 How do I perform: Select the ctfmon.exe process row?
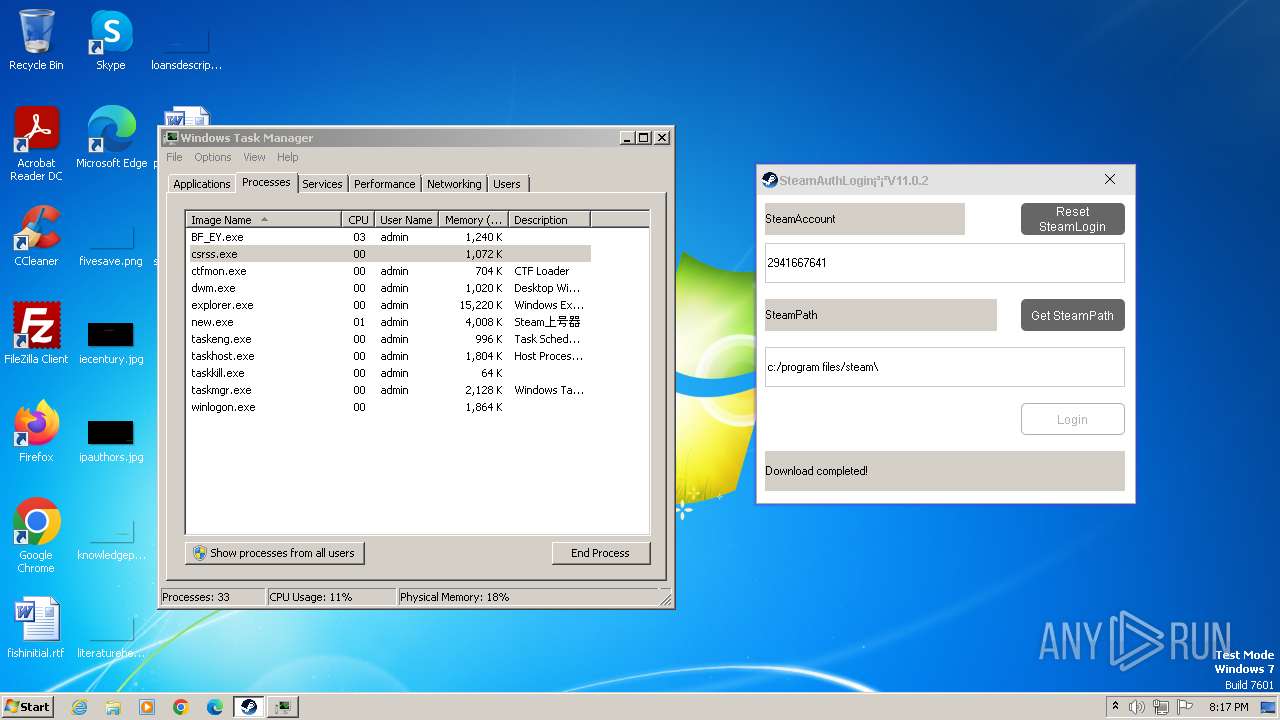389,271
